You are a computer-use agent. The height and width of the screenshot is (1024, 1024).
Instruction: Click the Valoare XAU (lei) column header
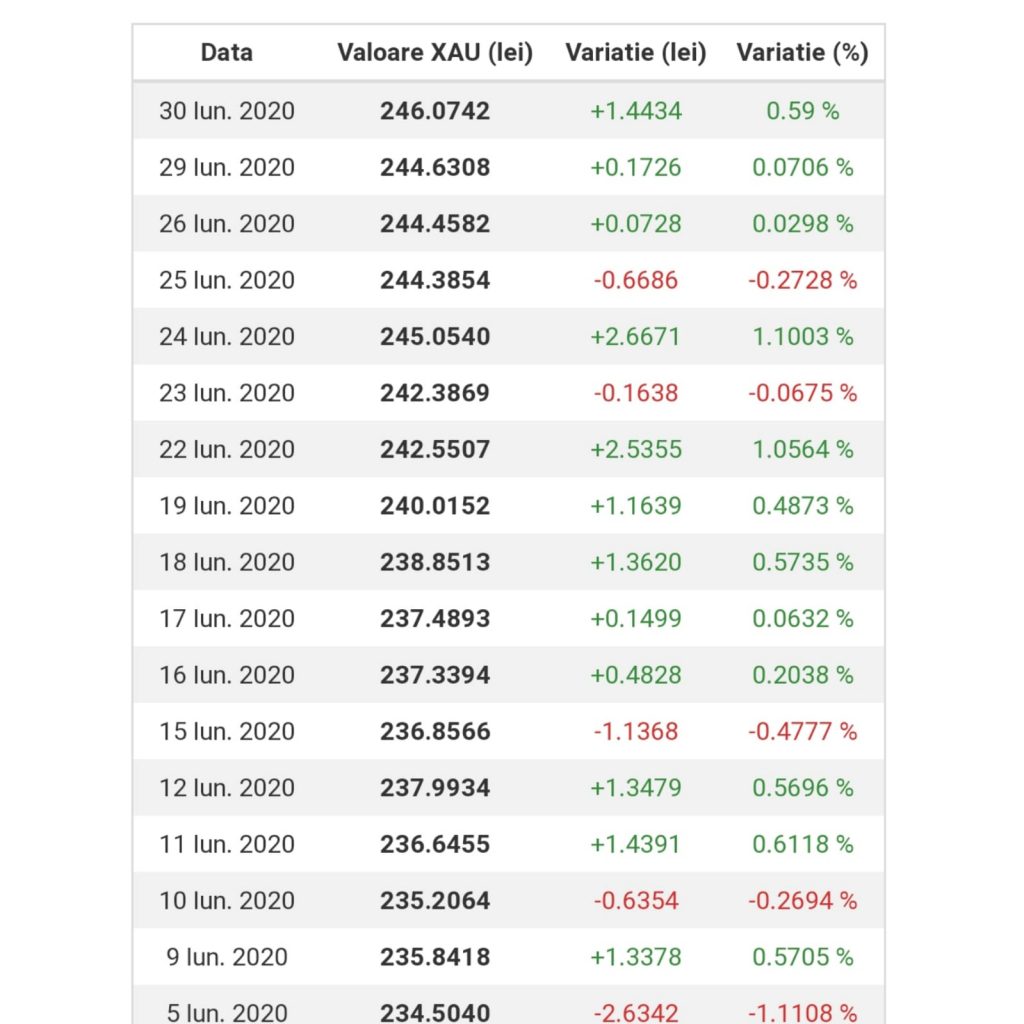coord(435,52)
